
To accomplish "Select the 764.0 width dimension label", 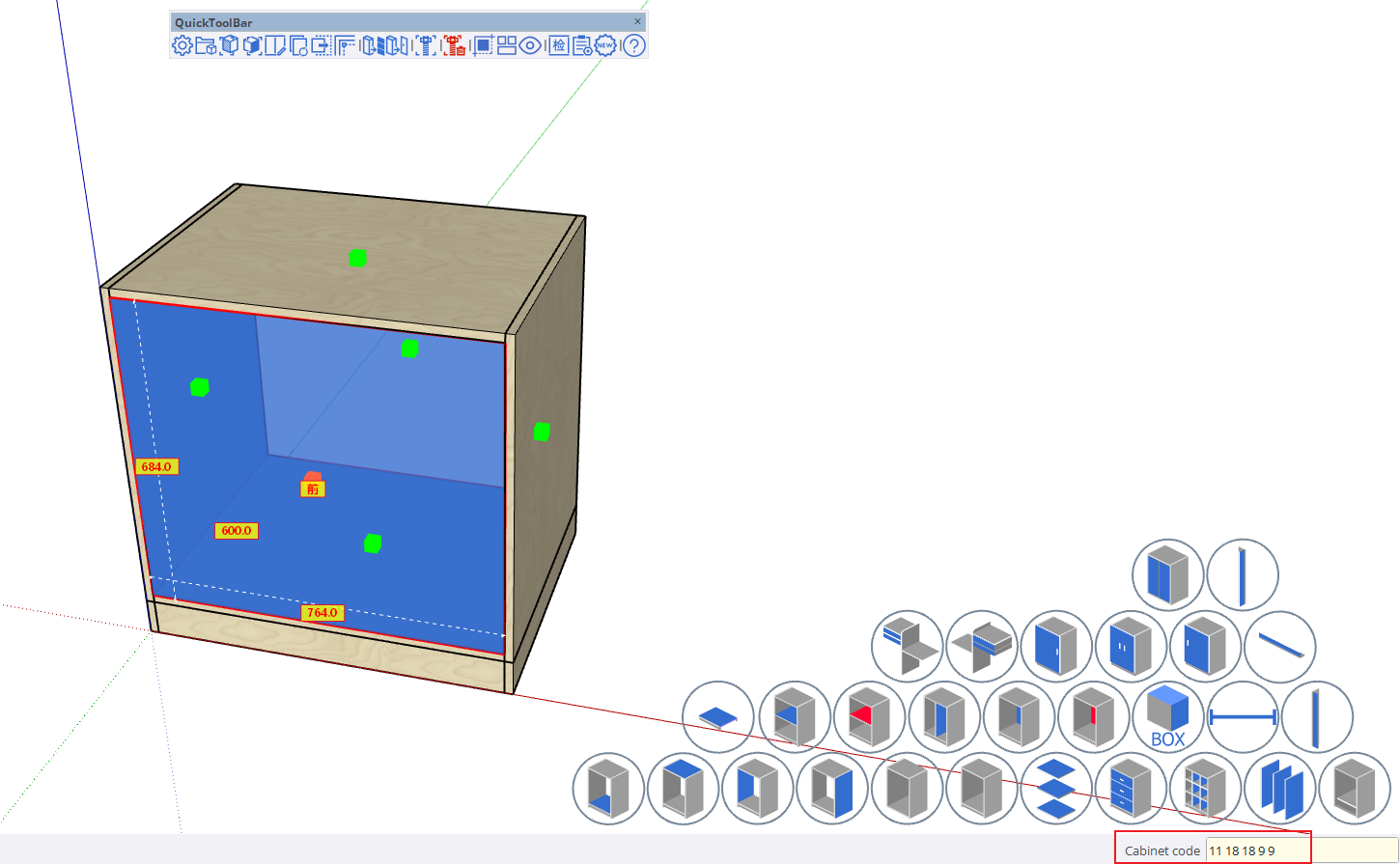I will click(322, 612).
